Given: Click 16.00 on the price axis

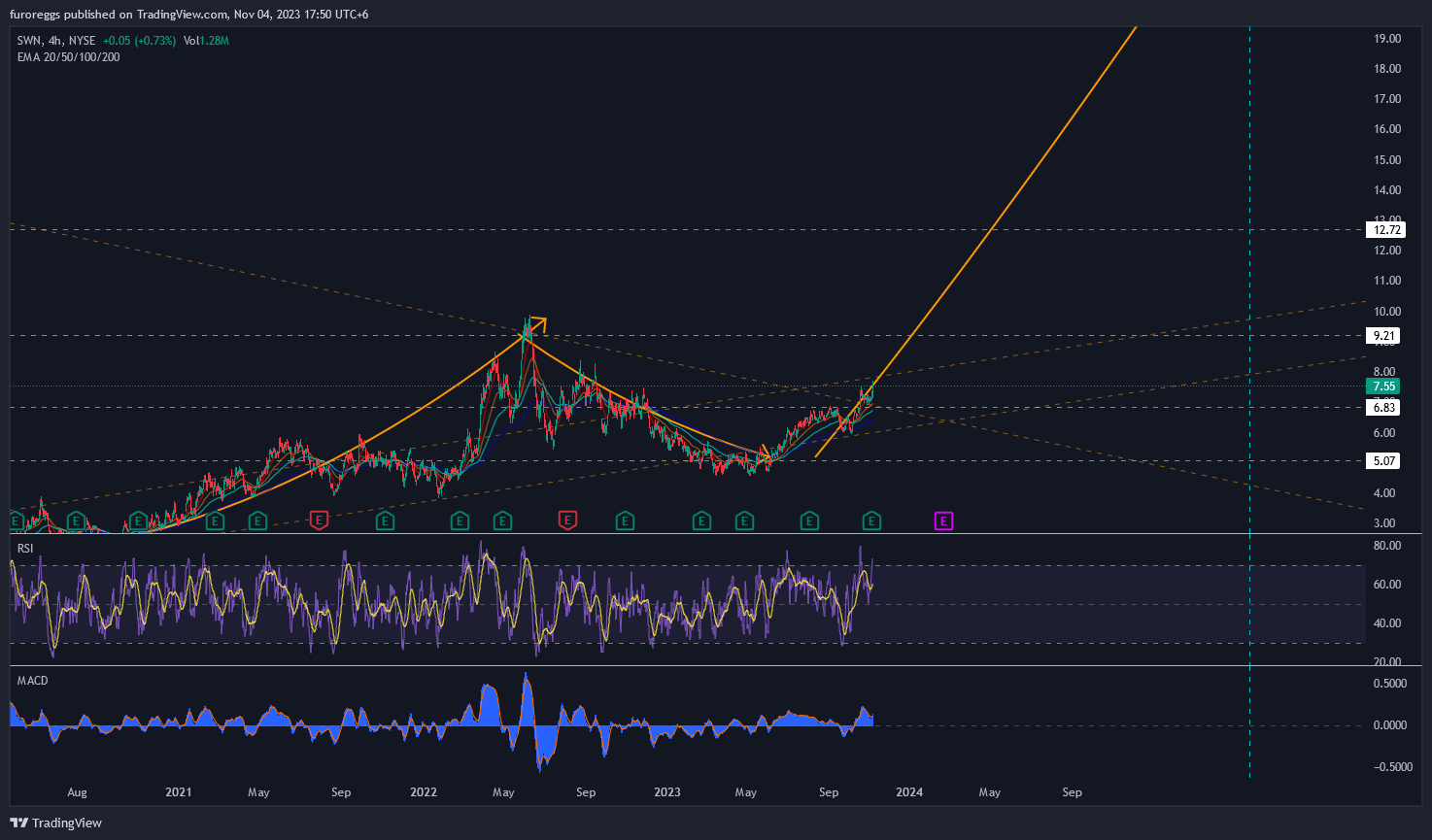Looking at the screenshot, I should click(1387, 129).
